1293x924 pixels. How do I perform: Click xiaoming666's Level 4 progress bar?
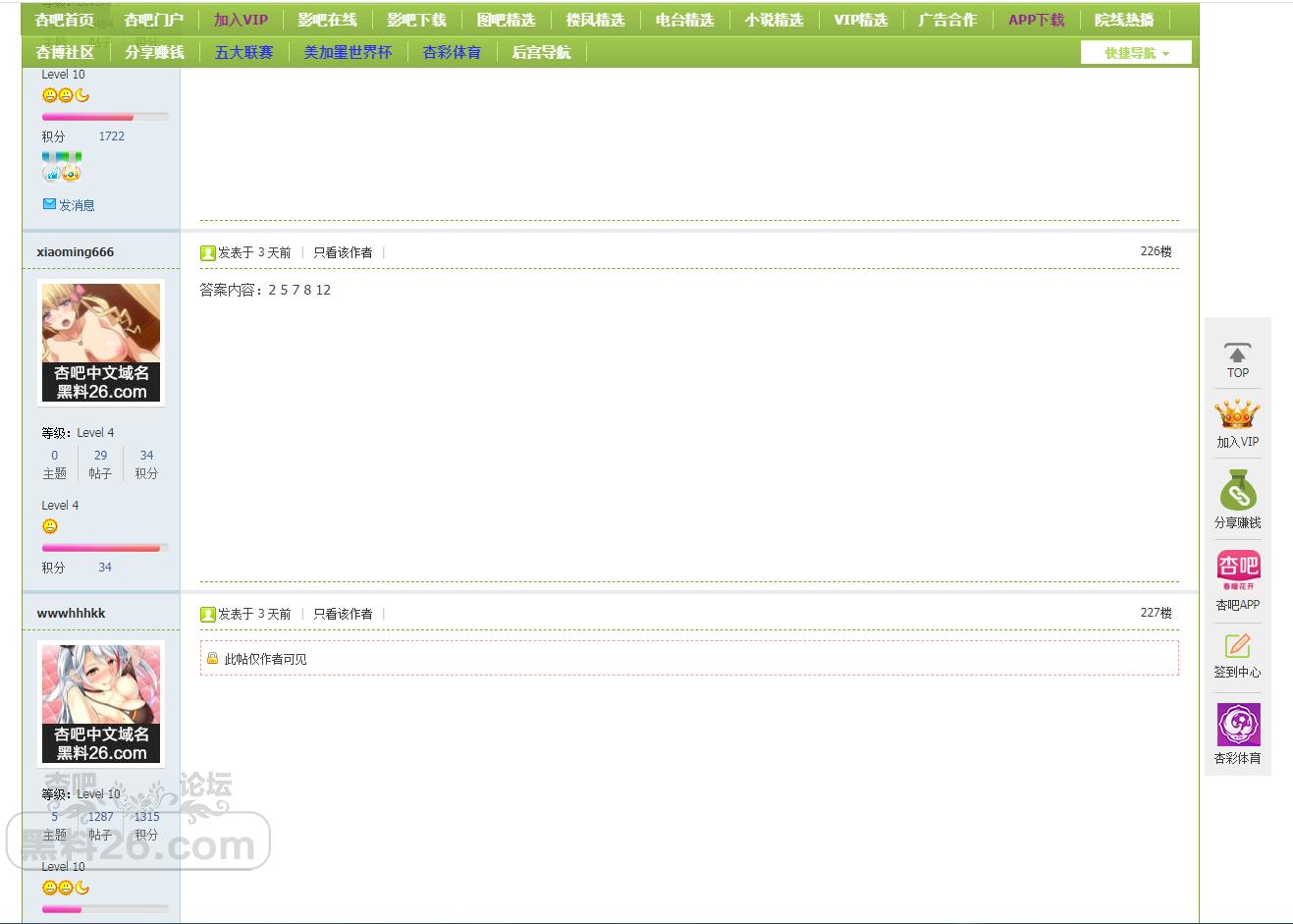point(105,548)
